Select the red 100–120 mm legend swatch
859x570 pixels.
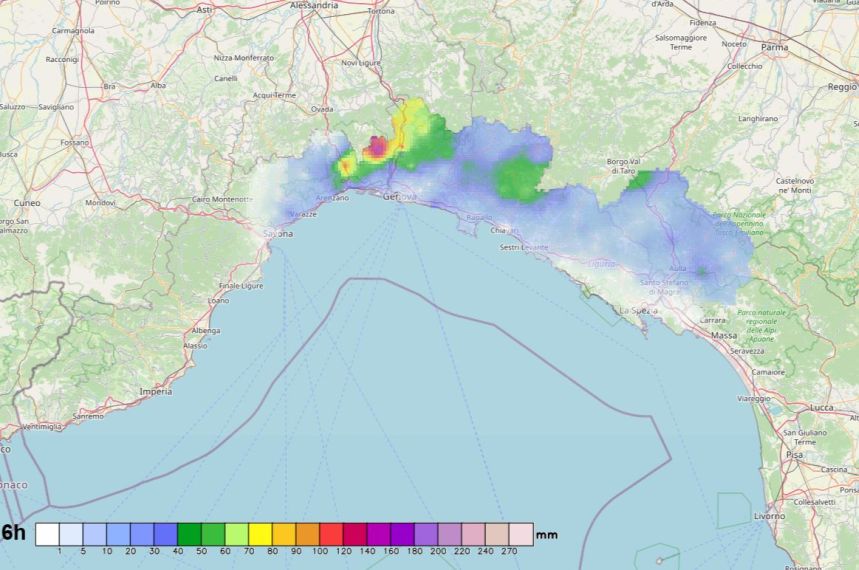point(331,534)
